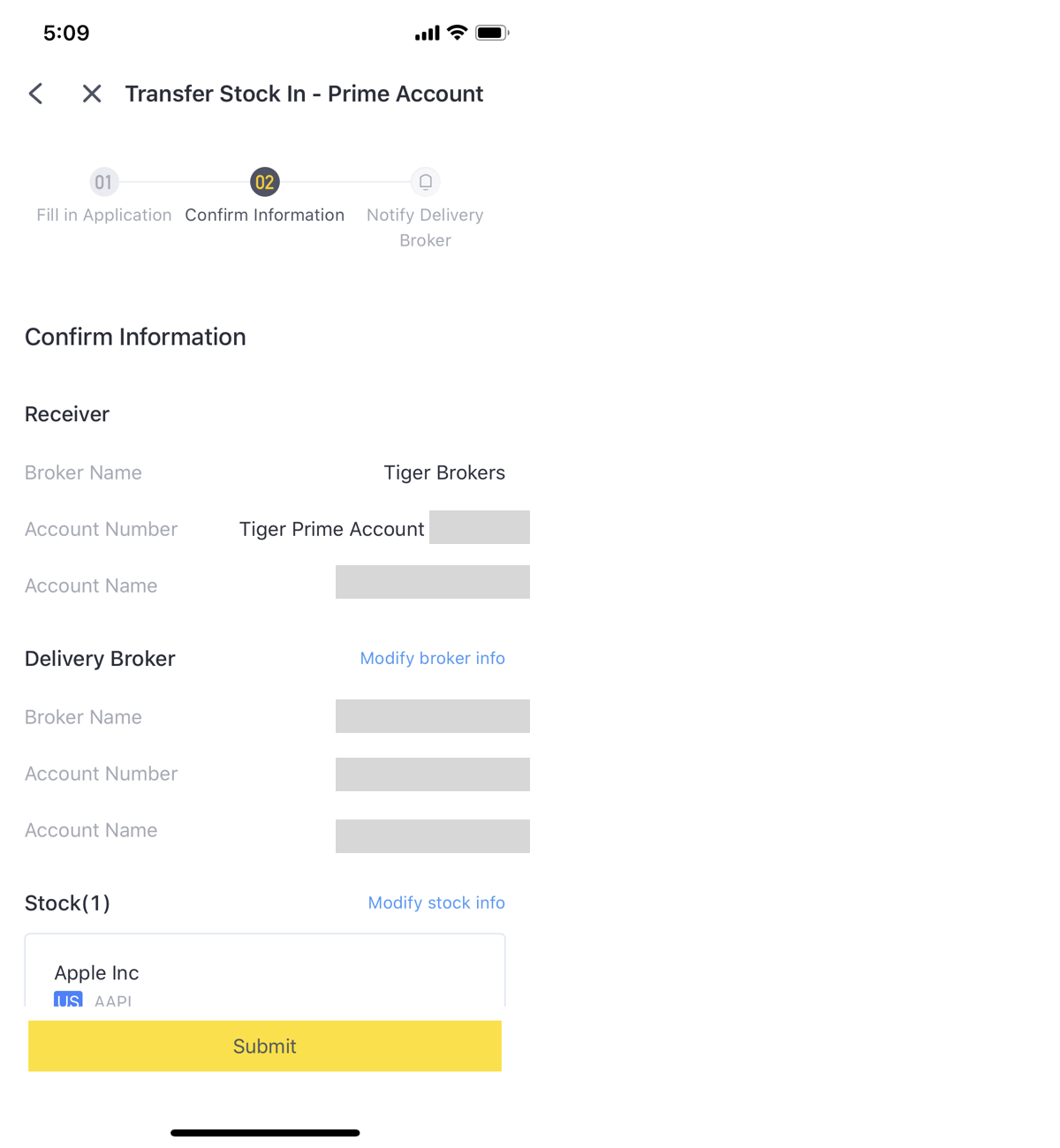Tap the home indicator bar
The width and height of the screenshot is (1060, 1148).
[265, 1133]
